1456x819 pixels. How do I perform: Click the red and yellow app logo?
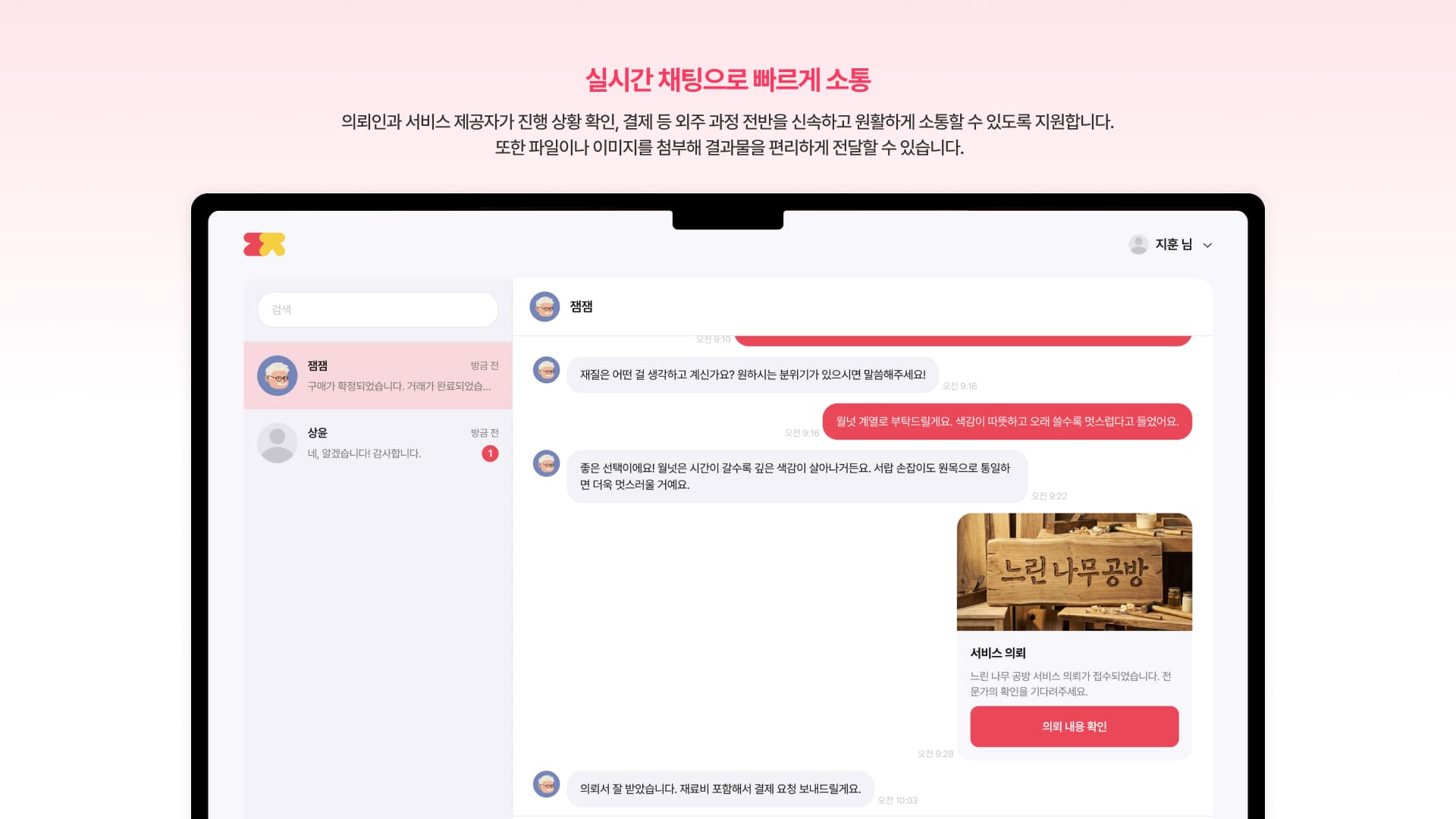[x=264, y=244]
